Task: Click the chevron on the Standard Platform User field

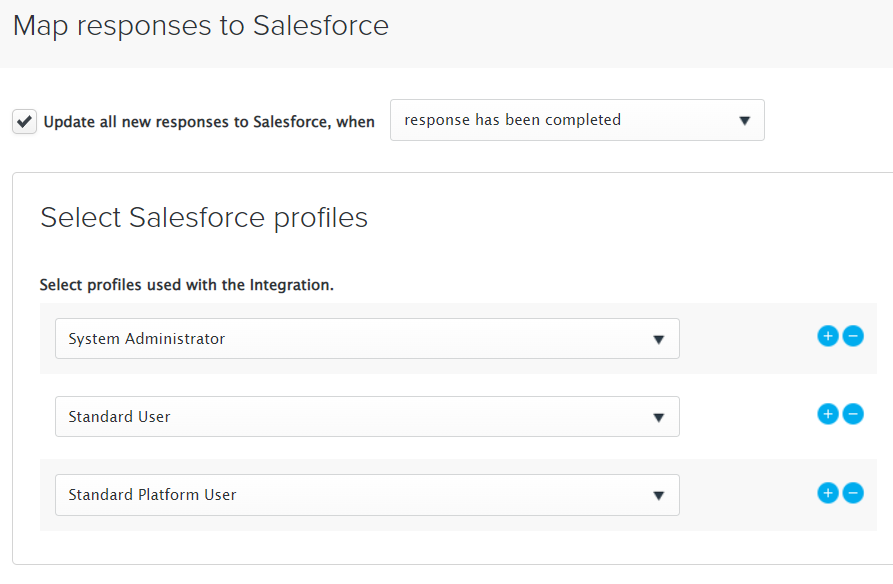Action: click(659, 494)
